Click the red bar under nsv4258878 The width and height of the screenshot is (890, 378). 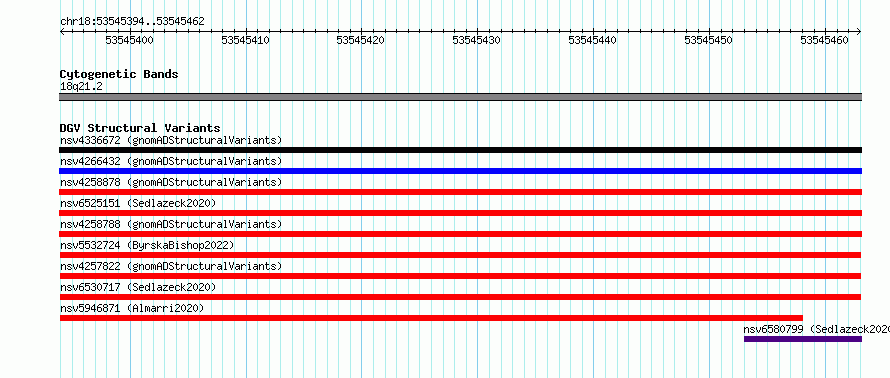point(460,192)
